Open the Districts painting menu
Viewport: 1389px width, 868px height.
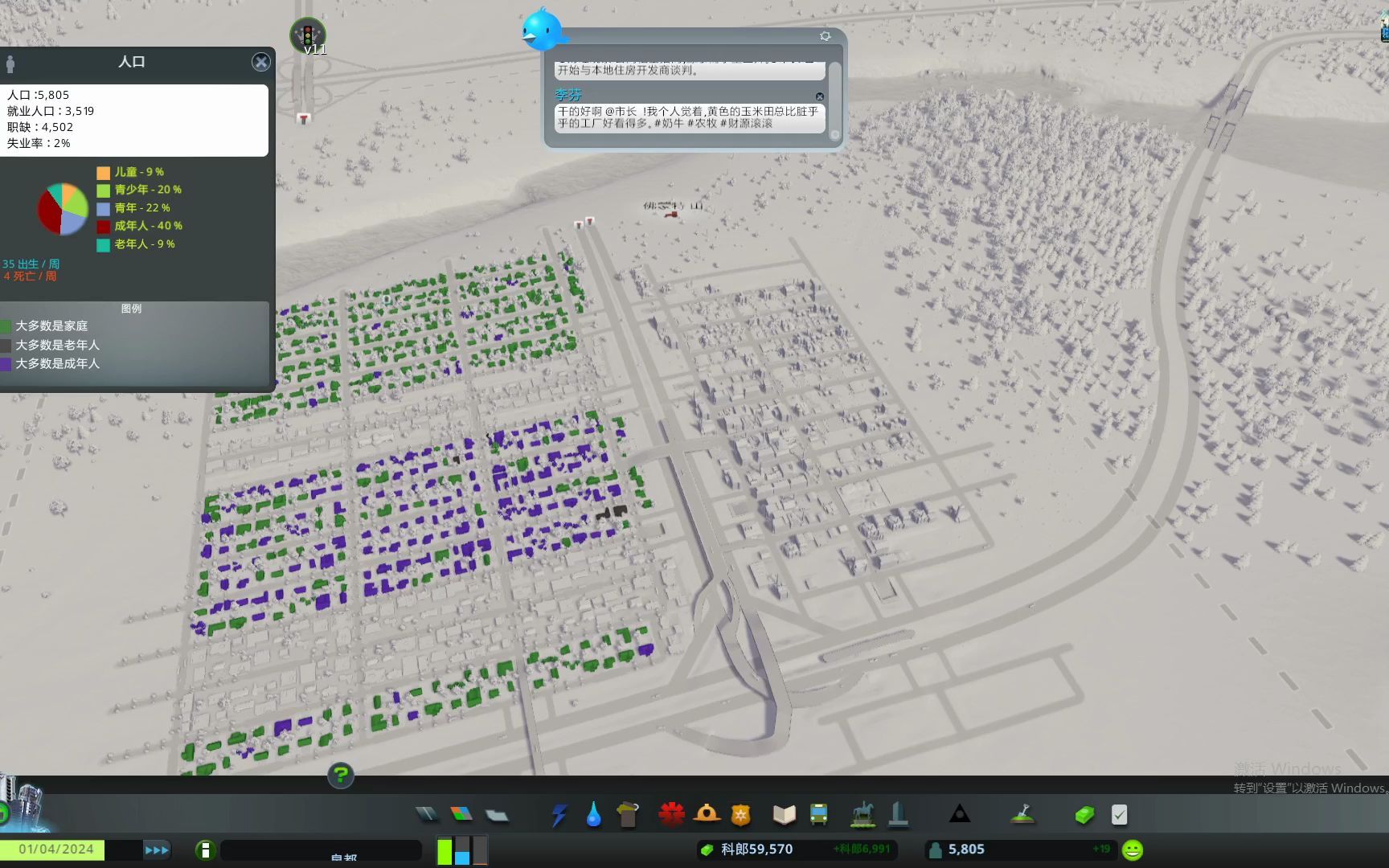(x=497, y=816)
